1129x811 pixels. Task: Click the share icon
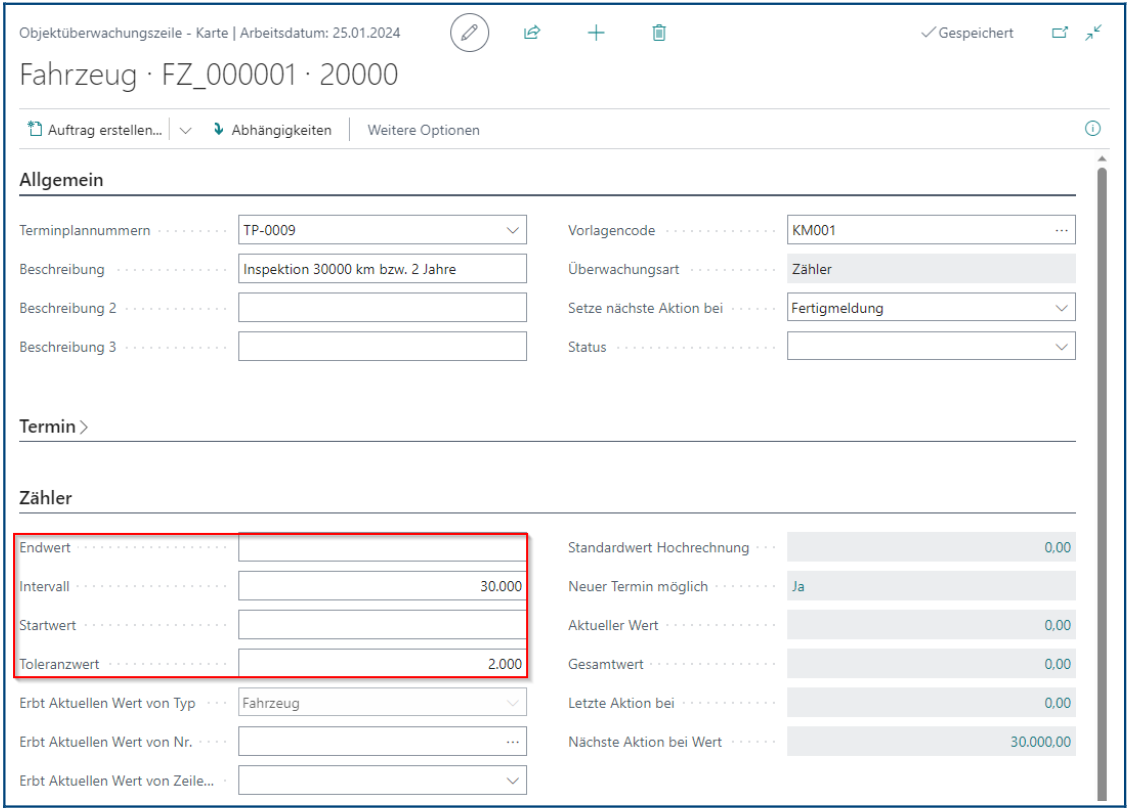tap(532, 32)
